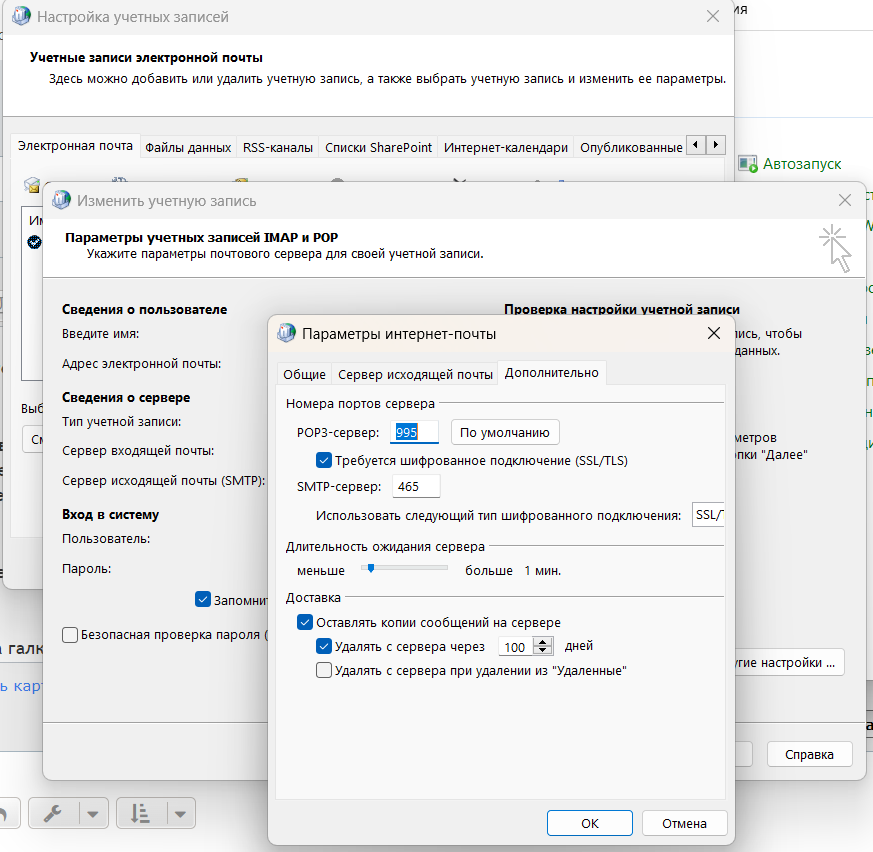Viewport: 873px width, 852px height.
Task: Open the Электронная почта tab
Action: 75,146
